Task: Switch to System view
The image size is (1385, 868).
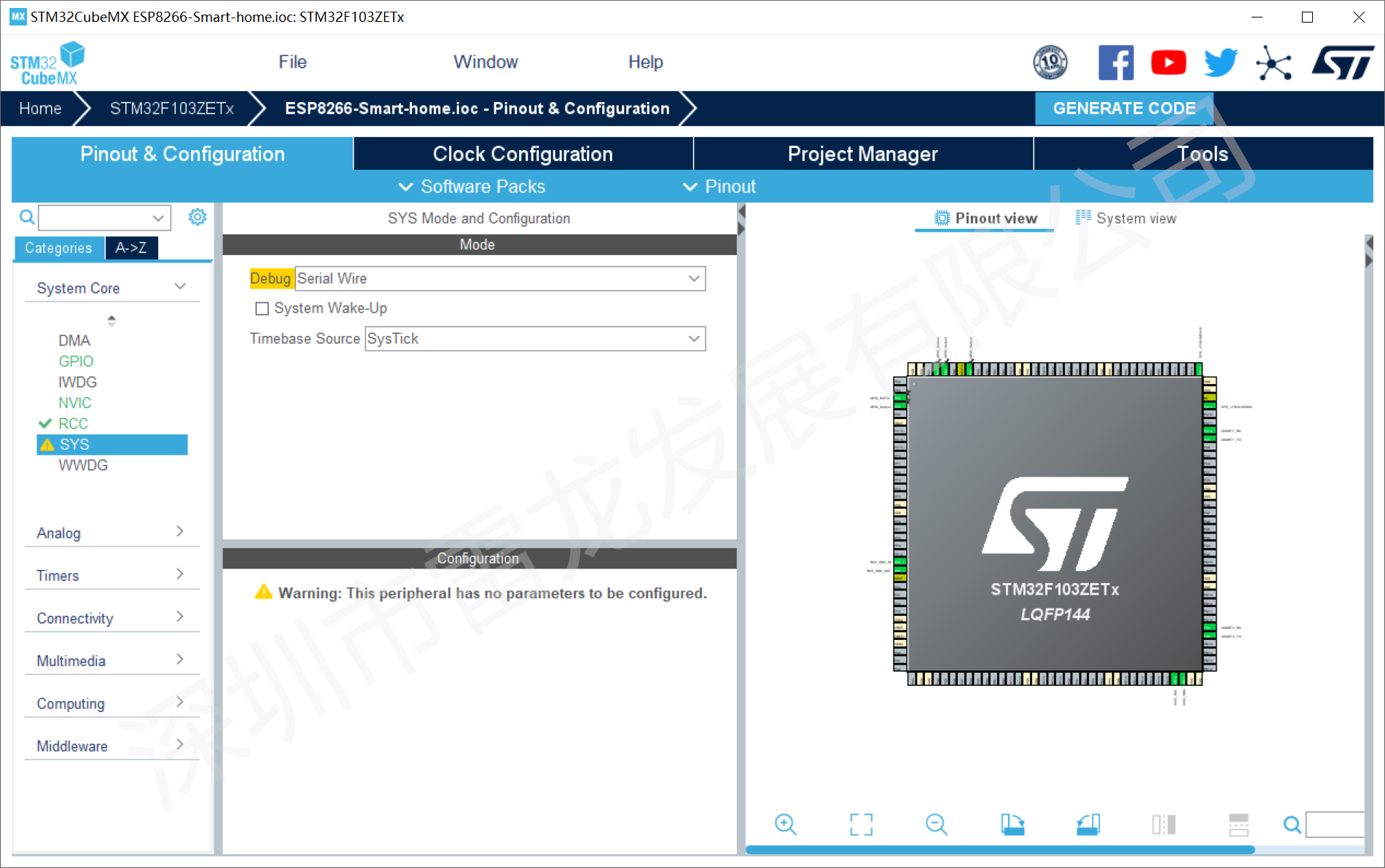Action: 1126,218
